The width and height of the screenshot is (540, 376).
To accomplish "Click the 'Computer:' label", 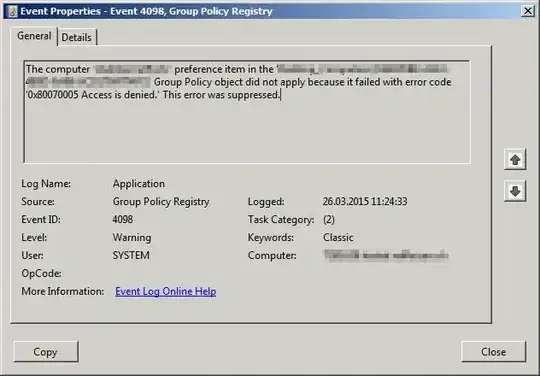I will point(272,255).
